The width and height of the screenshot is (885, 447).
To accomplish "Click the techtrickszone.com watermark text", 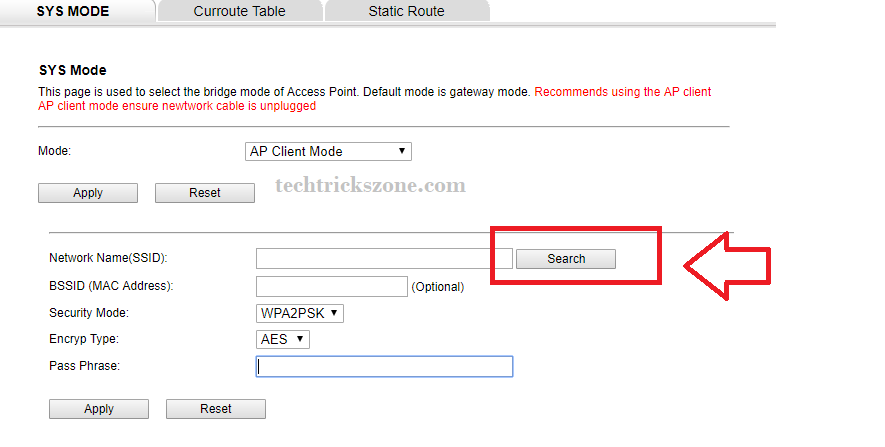I will point(370,186).
